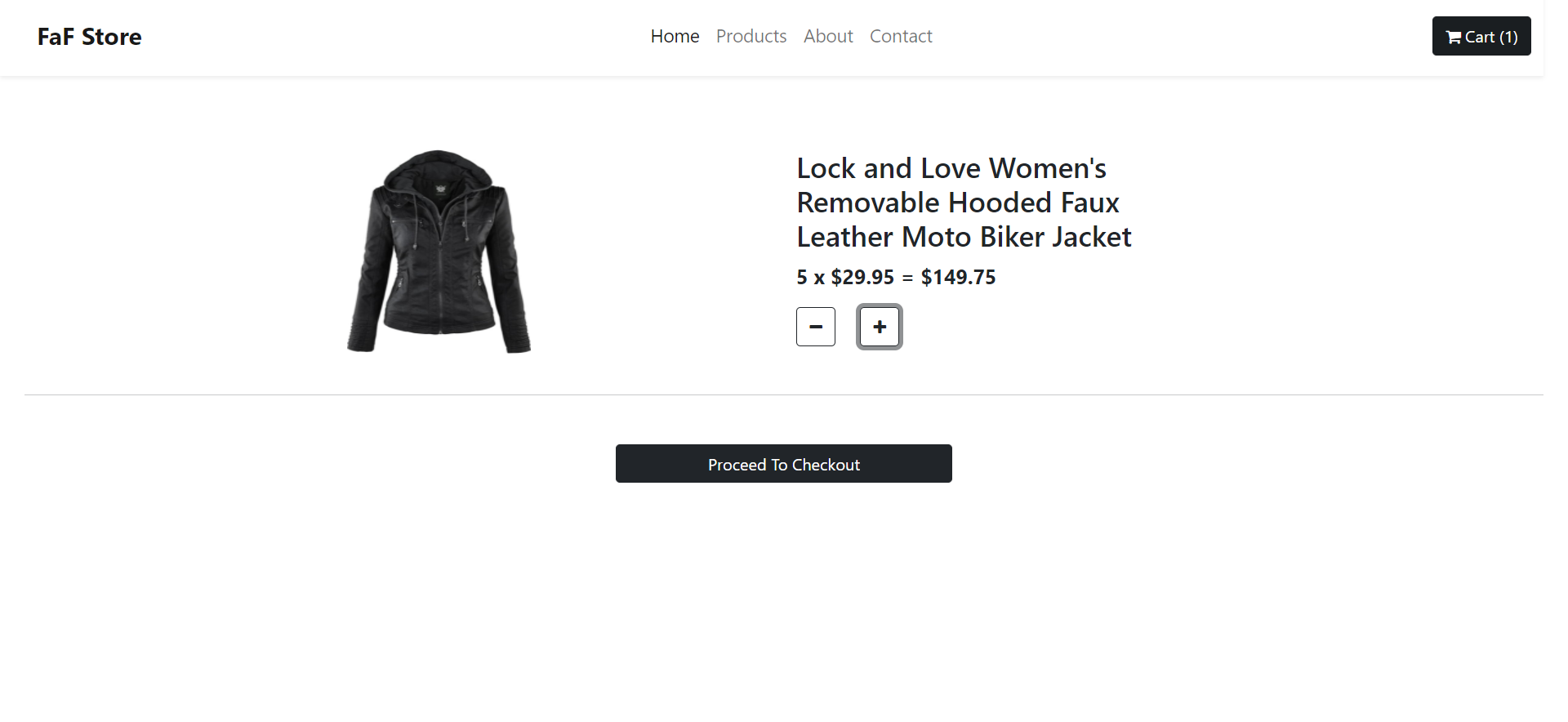
Task: Navigate to the store homepage via Home
Action: tap(675, 36)
